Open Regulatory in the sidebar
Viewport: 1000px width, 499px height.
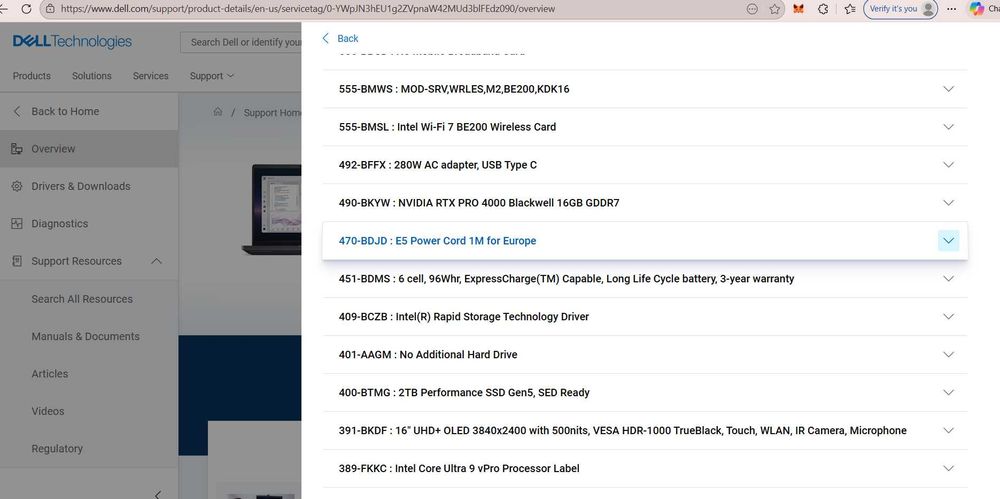57,449
